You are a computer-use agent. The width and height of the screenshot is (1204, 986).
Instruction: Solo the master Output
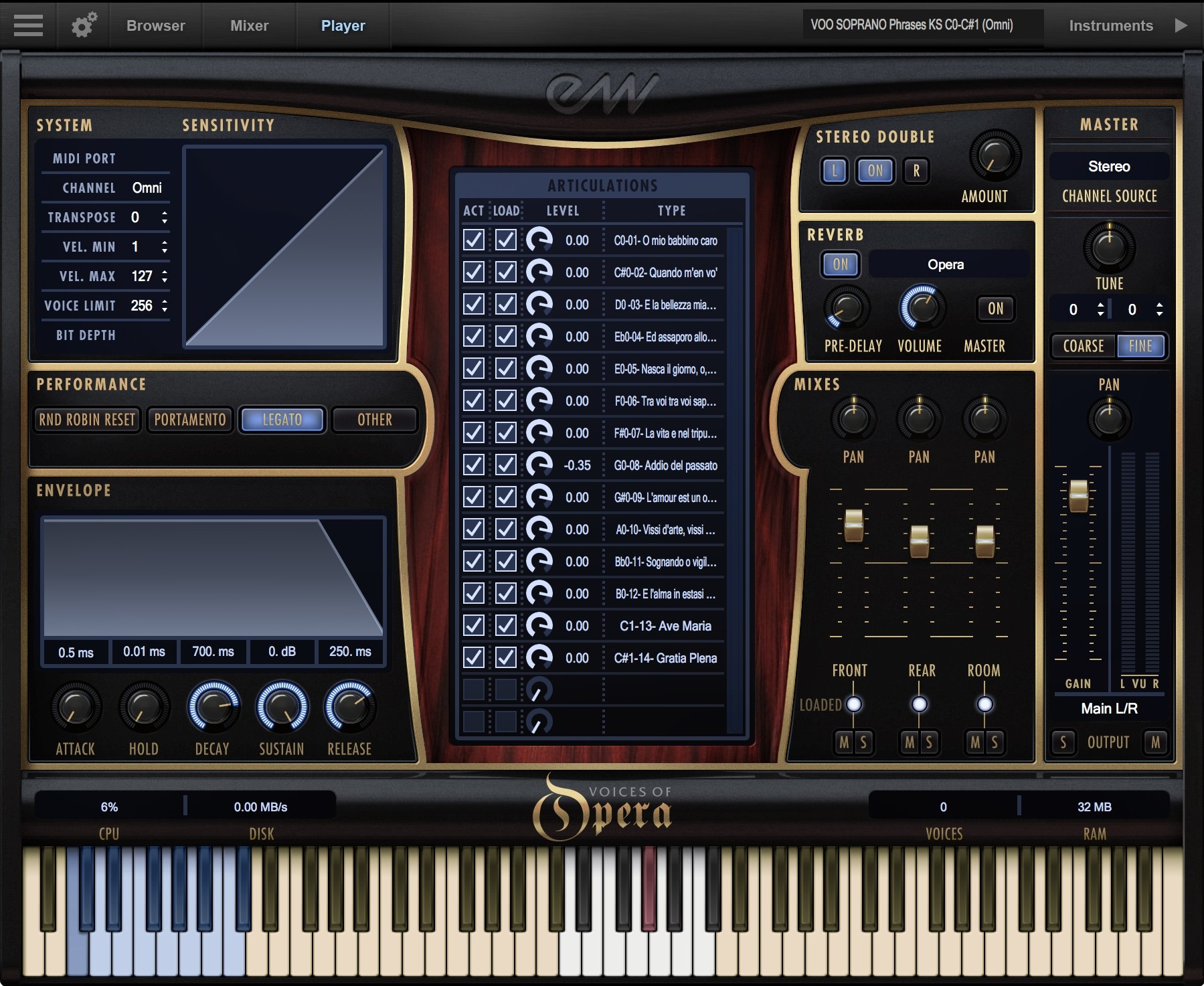[1063, 742]
